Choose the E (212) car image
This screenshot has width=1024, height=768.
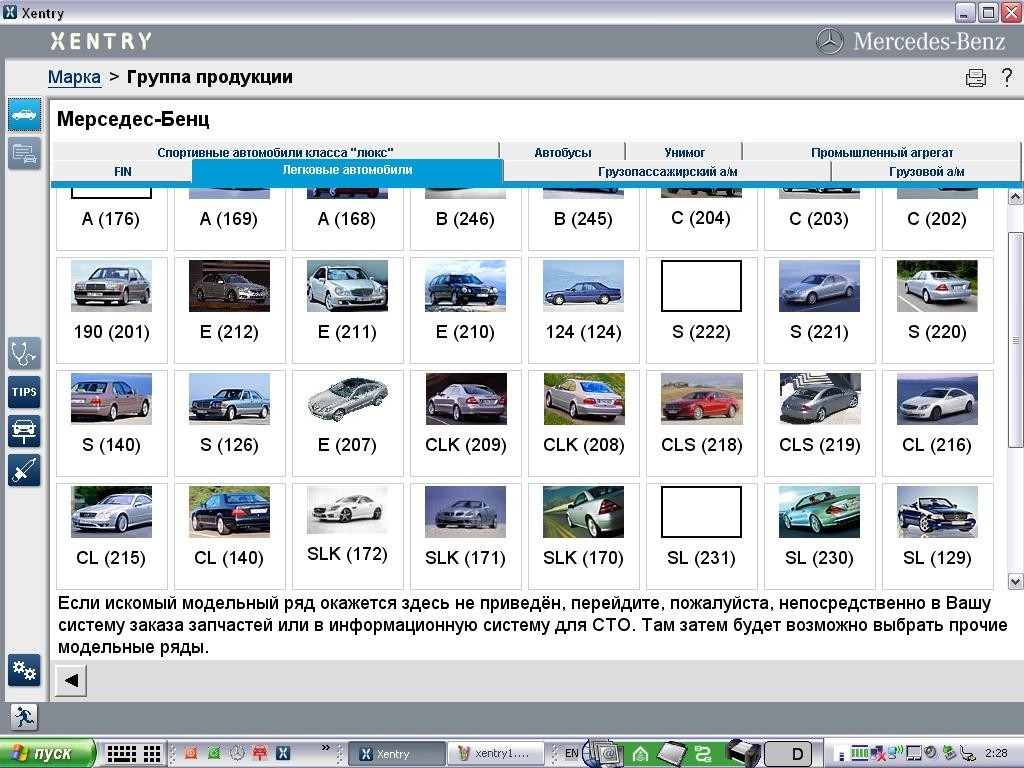pos(229,286)
